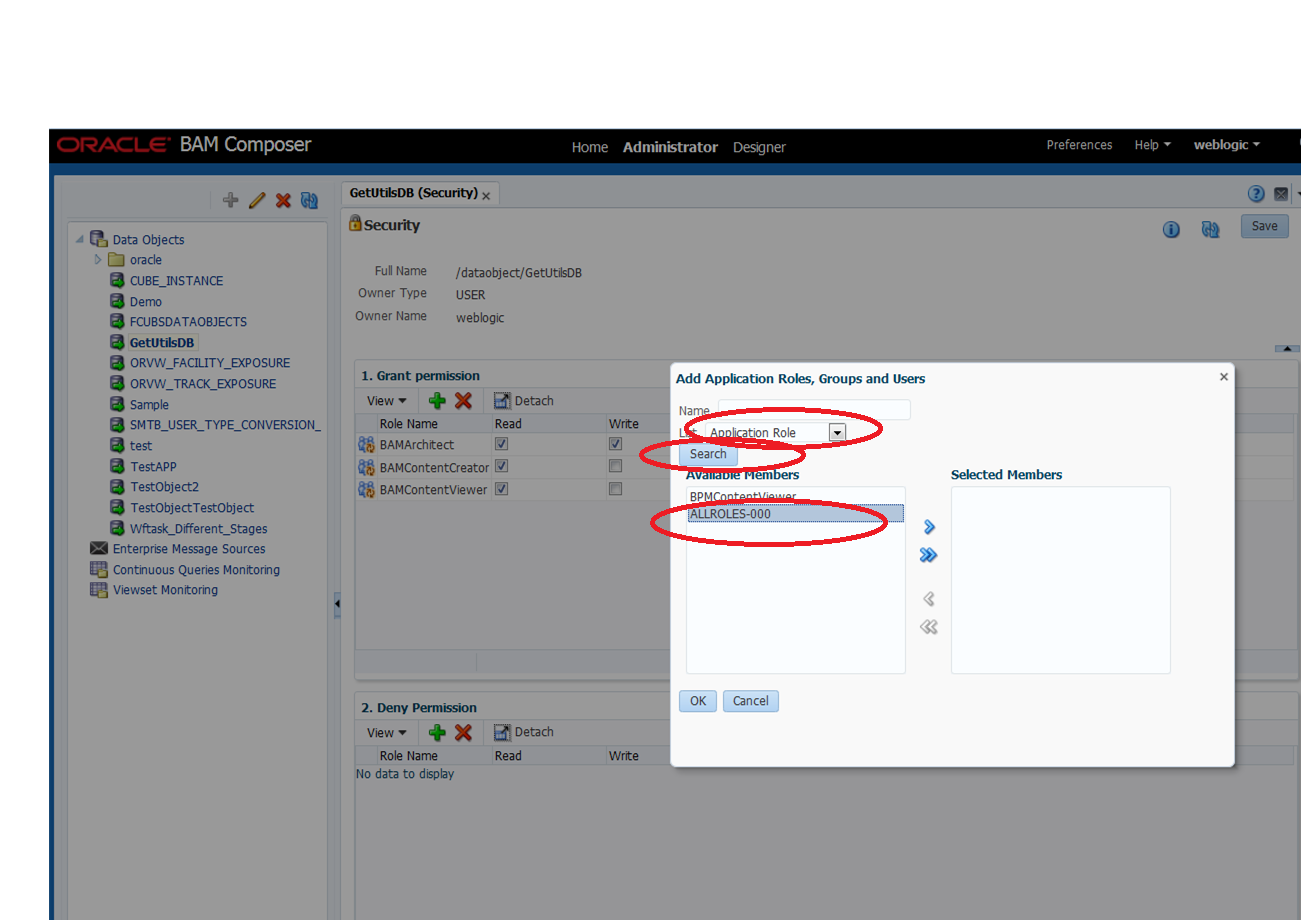Click the Search button in dialog
This screenshot has height=920, width=1301.
coord(708,454)
